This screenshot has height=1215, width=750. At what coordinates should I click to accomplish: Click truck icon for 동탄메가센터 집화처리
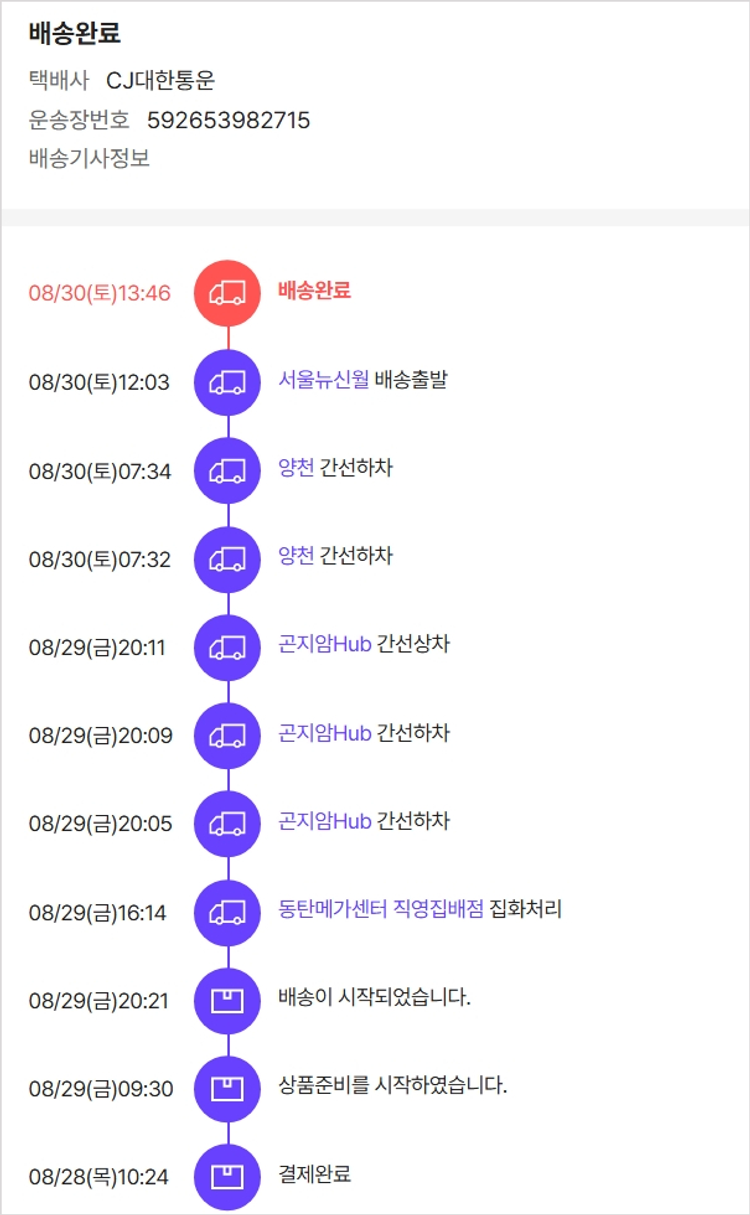tap(228, 912)
